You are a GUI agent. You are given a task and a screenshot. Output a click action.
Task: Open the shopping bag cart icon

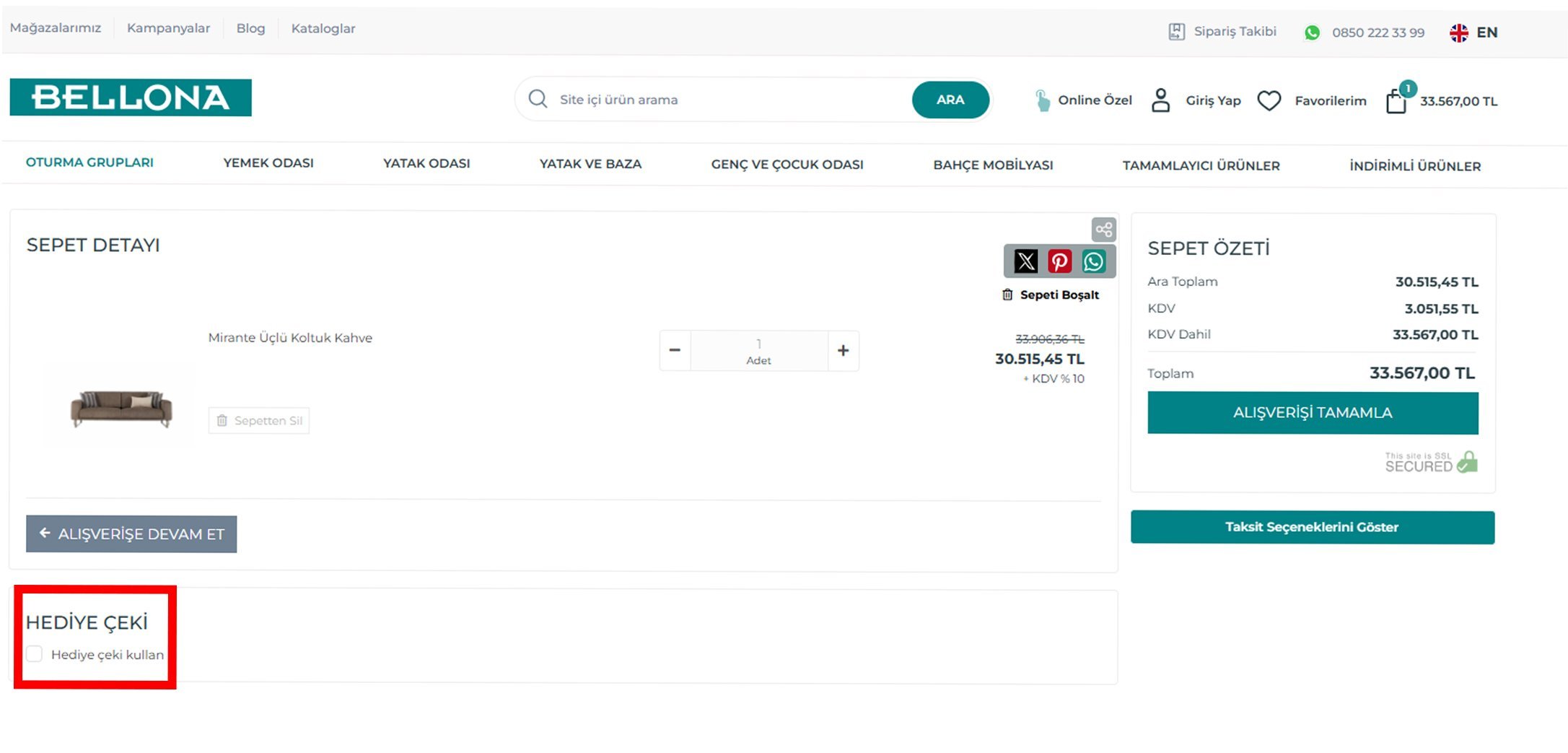click(1397, 100)
